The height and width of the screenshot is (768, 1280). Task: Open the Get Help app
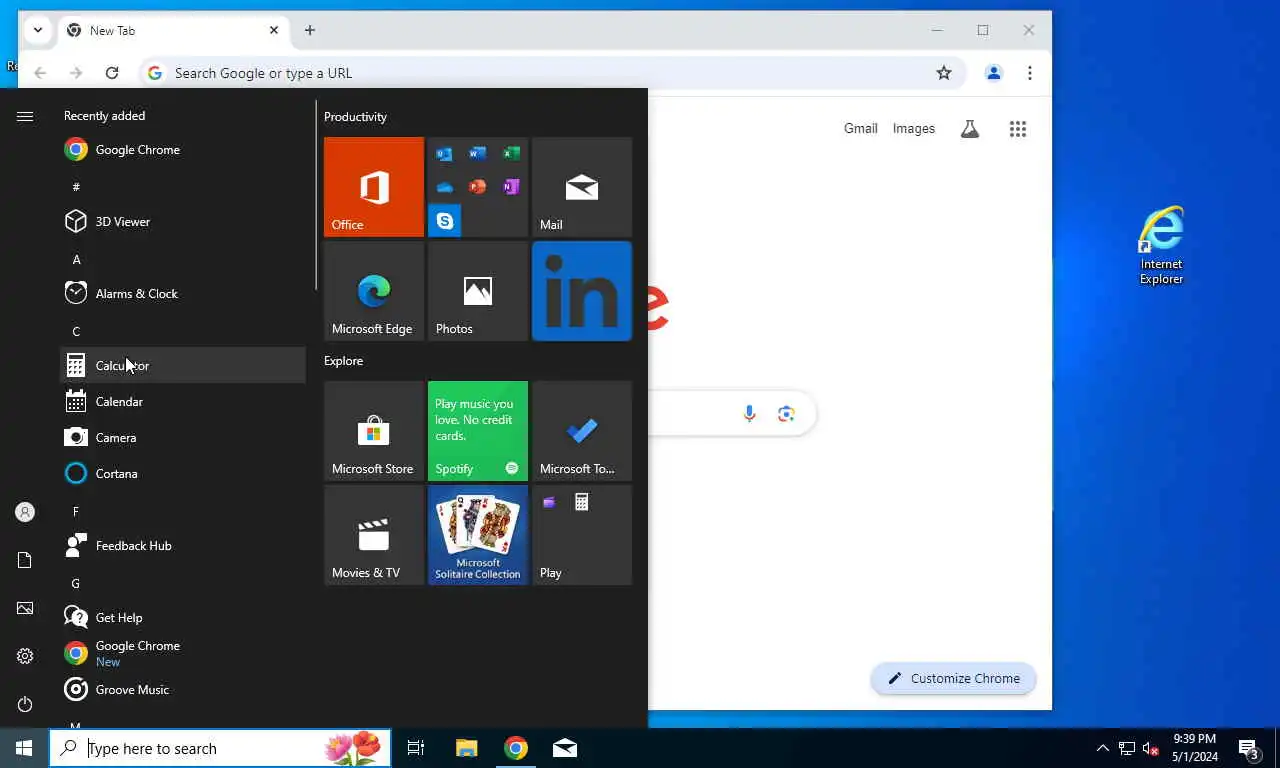(183, 618)
